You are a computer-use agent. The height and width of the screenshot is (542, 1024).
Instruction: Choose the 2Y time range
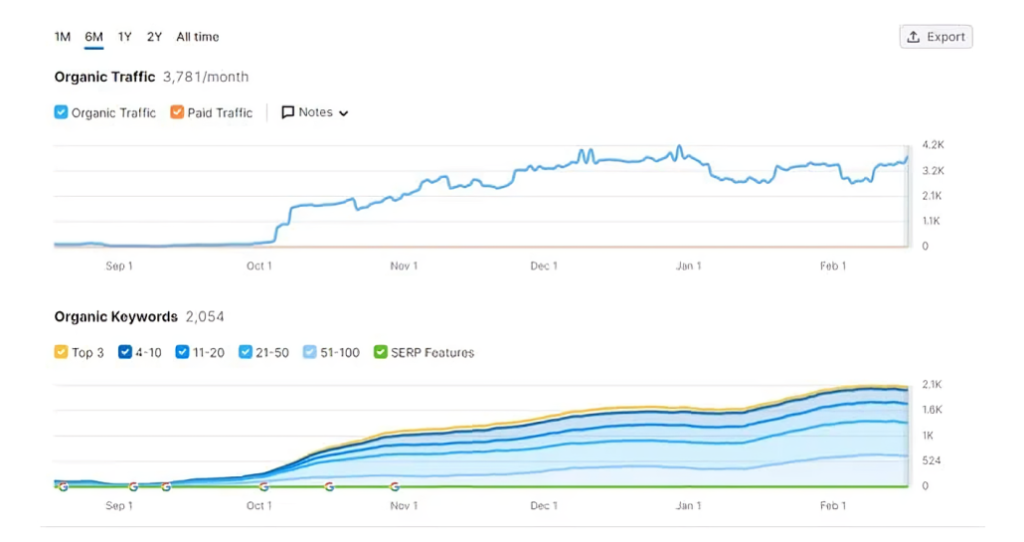pos(154,37)
